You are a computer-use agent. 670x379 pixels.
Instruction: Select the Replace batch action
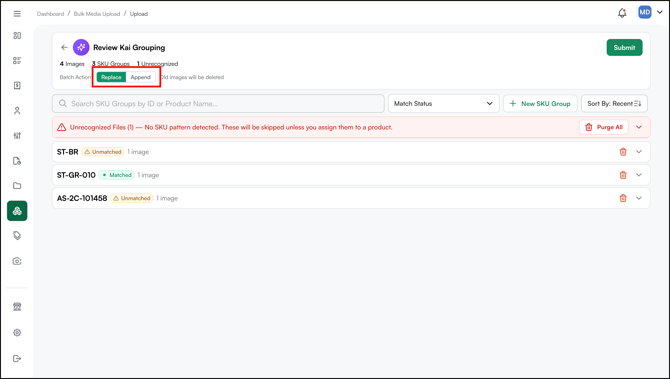[112, 77]
